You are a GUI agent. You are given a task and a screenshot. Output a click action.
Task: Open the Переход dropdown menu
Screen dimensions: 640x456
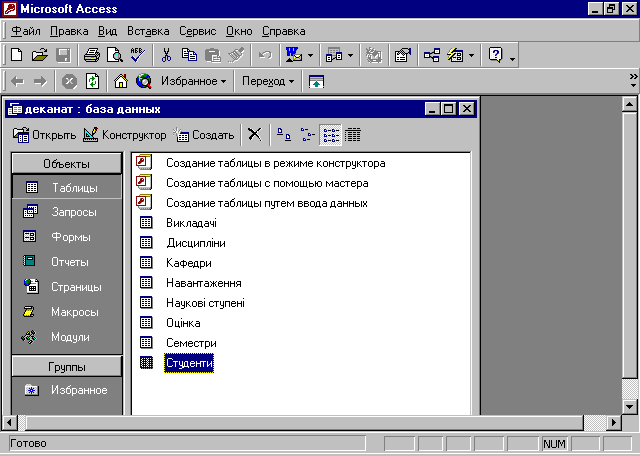coord(268,81)
